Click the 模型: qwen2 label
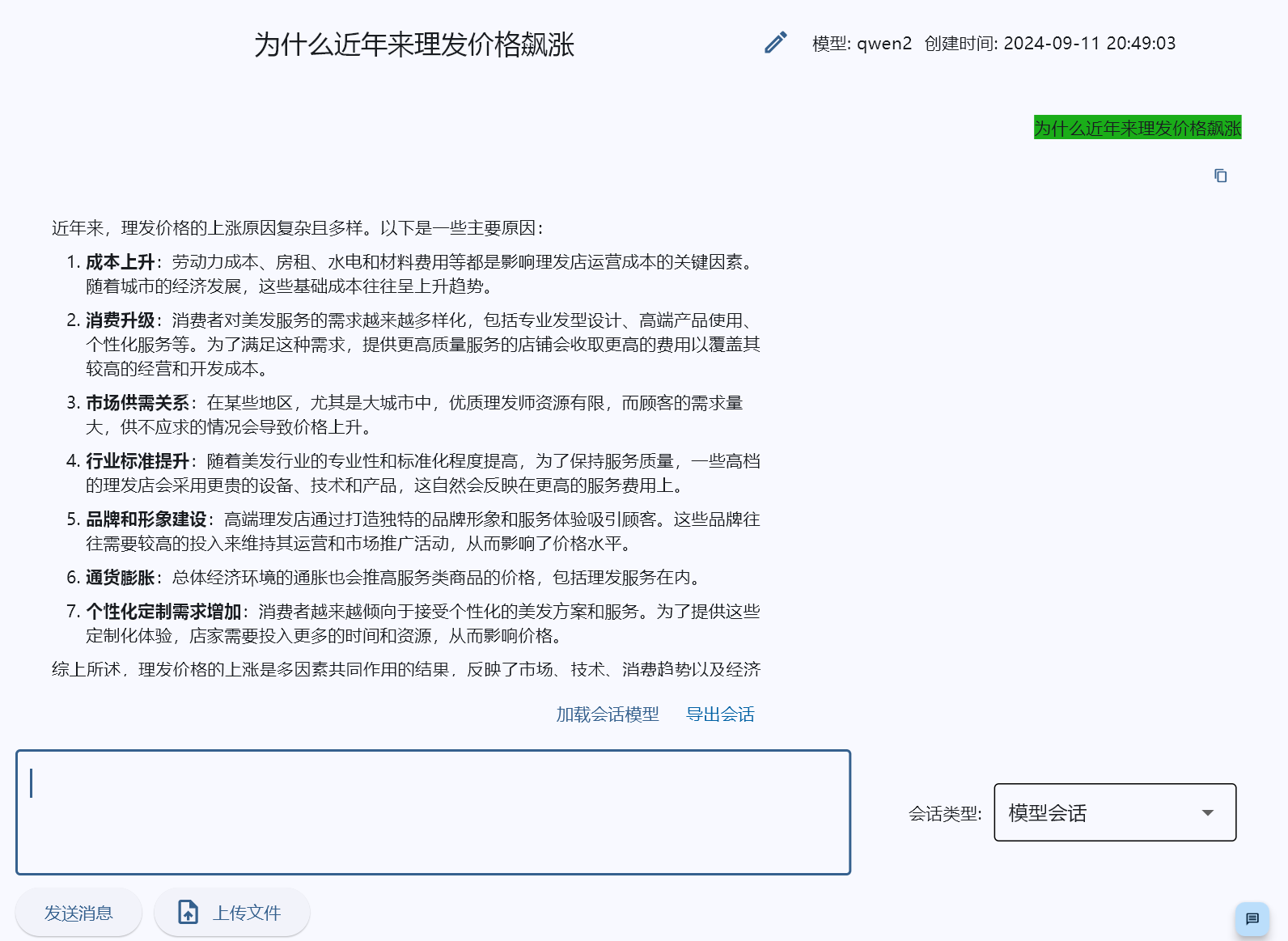The width and height of the screenshot is (1288, 941). (x=862, y=44)
